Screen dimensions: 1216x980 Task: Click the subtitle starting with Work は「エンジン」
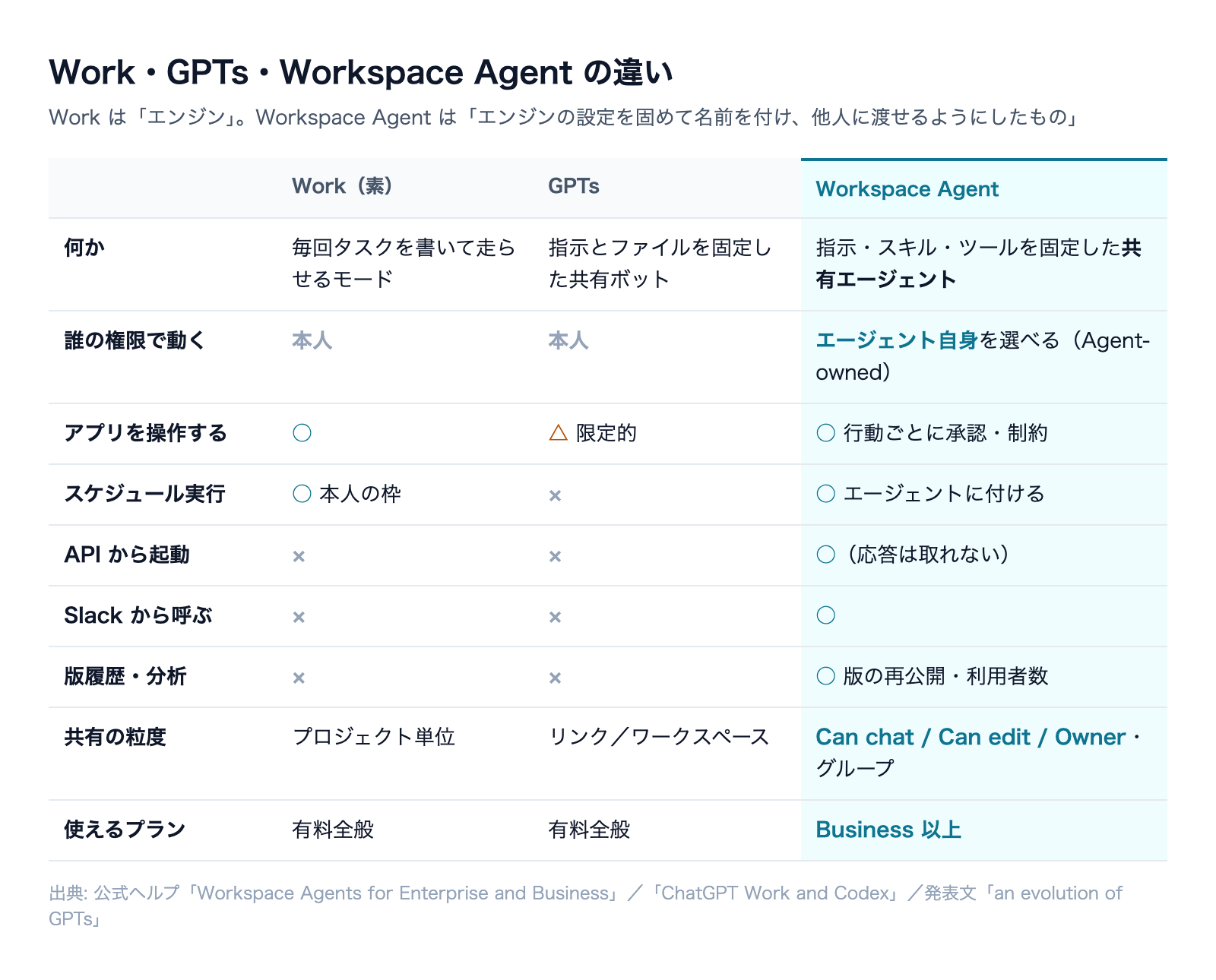coord(563,117)
